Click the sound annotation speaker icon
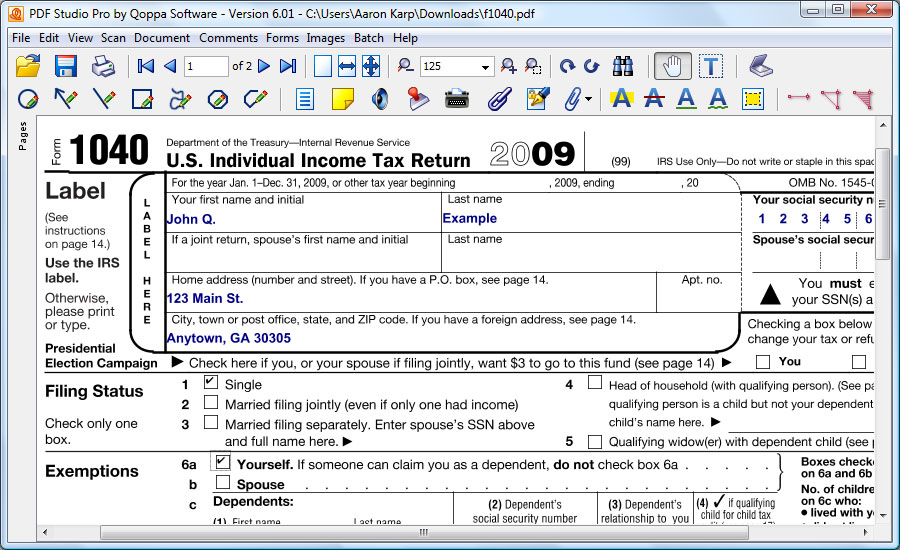 [380, 99]
